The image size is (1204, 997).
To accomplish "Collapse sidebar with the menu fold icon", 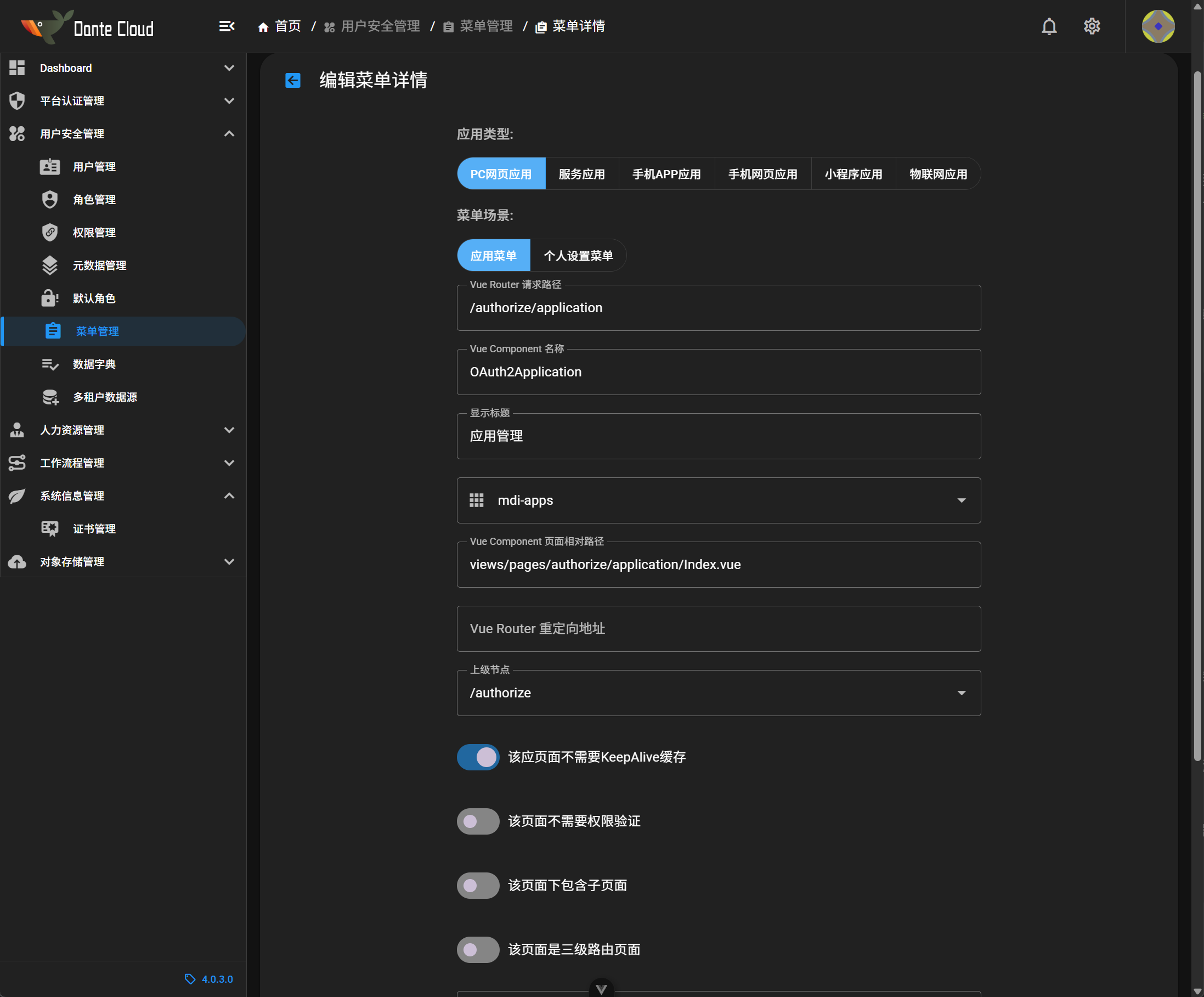I will point(227,26).
